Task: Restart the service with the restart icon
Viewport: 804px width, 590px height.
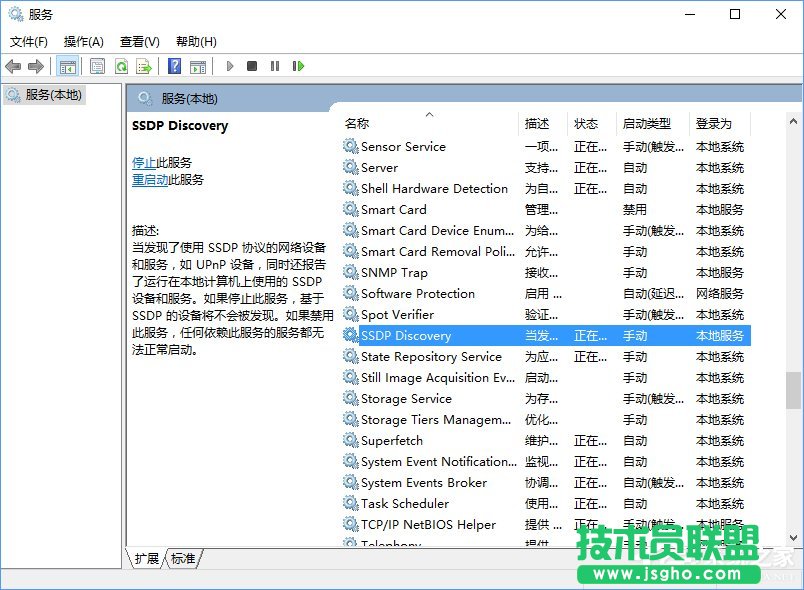Action: click(298, 66)
